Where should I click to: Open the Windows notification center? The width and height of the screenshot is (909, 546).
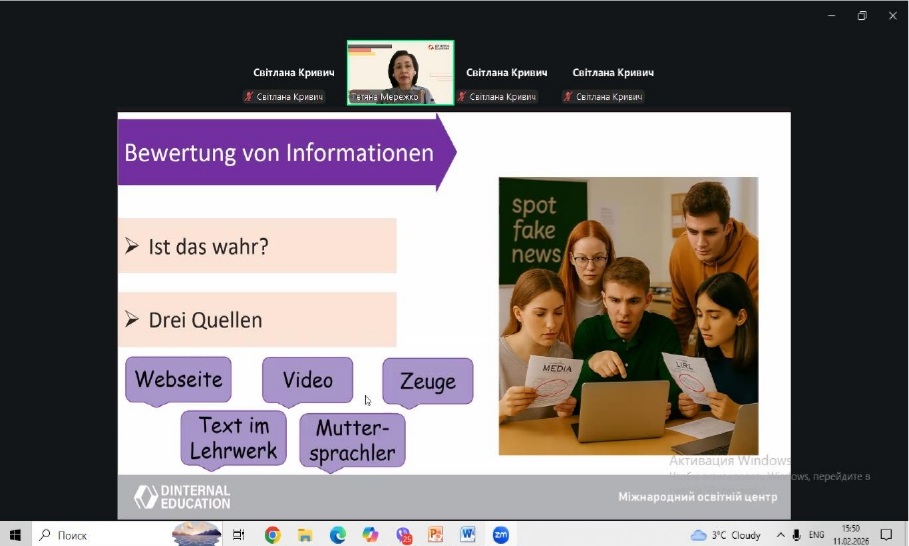(886, 535)
